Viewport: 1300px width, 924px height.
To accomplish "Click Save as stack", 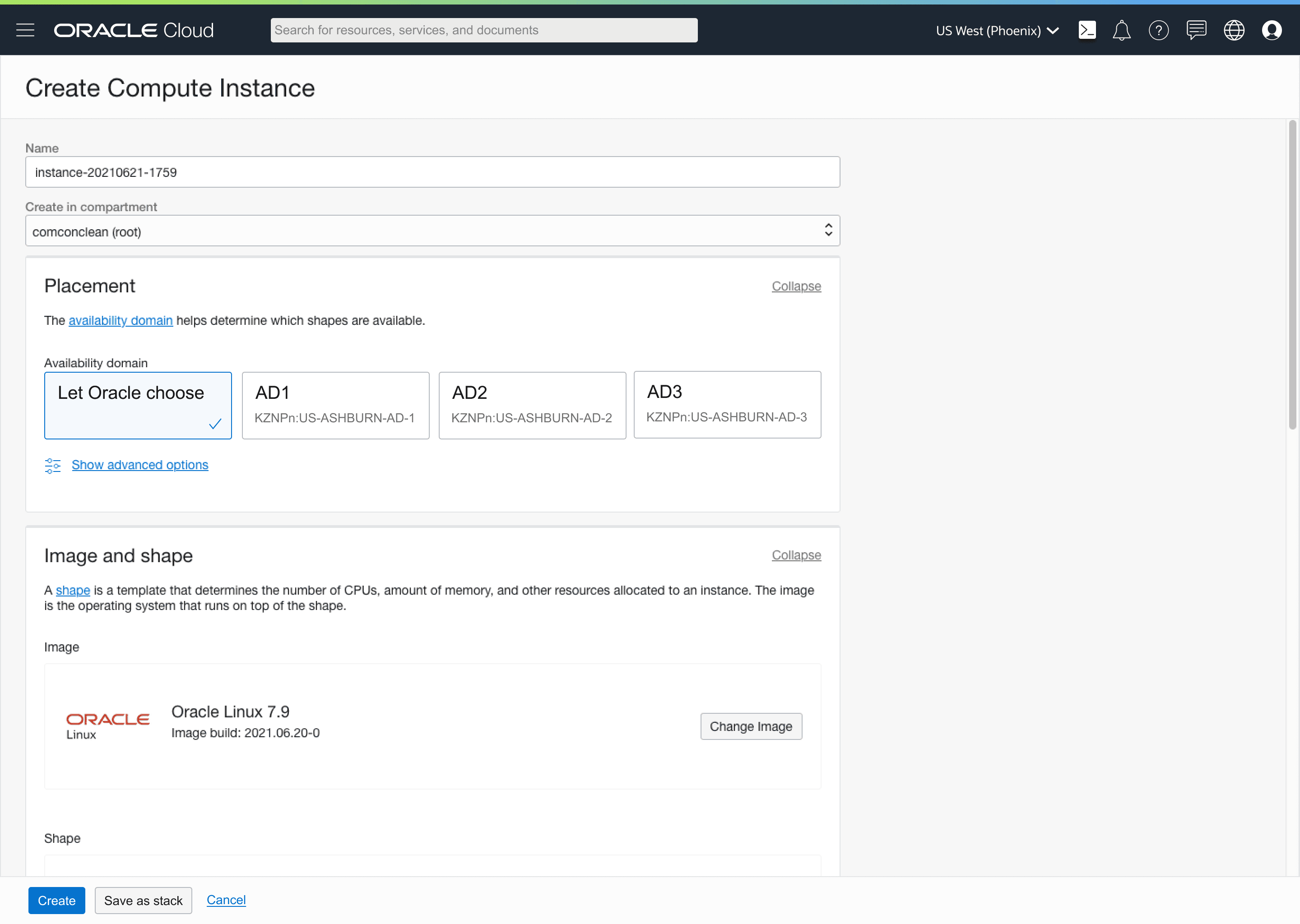I will coord(144,901).
